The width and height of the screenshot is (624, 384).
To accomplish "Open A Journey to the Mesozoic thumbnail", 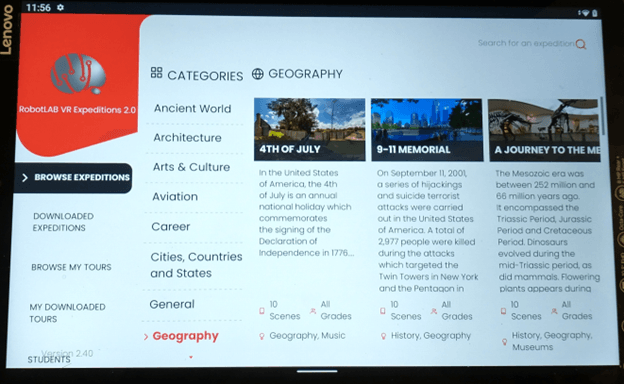I will click(x=544, y=130).
